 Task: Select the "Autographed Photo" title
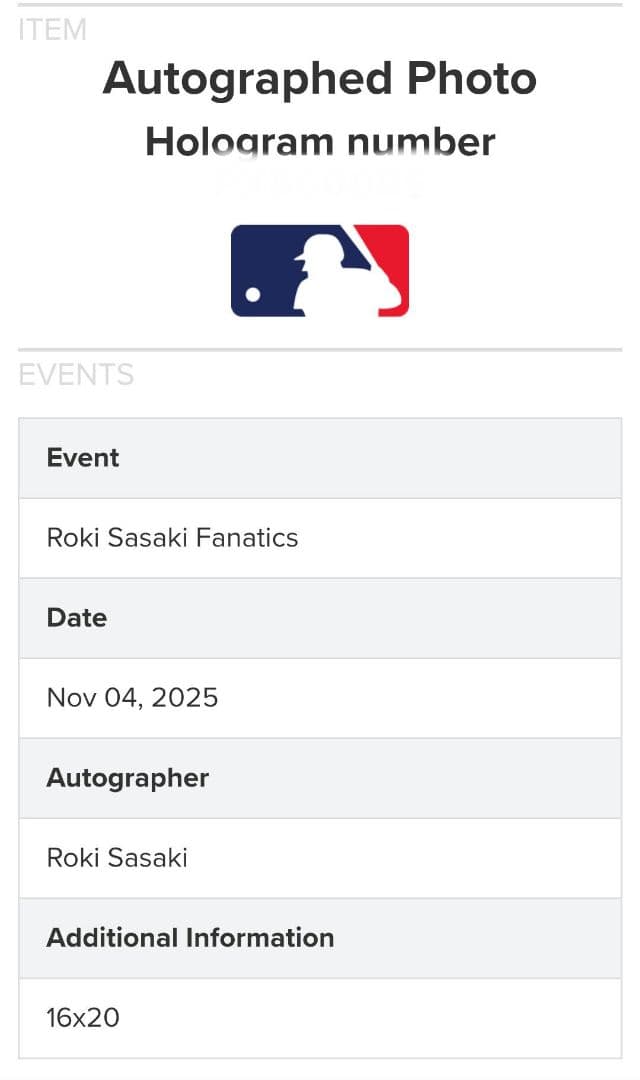tap(320, 79)
